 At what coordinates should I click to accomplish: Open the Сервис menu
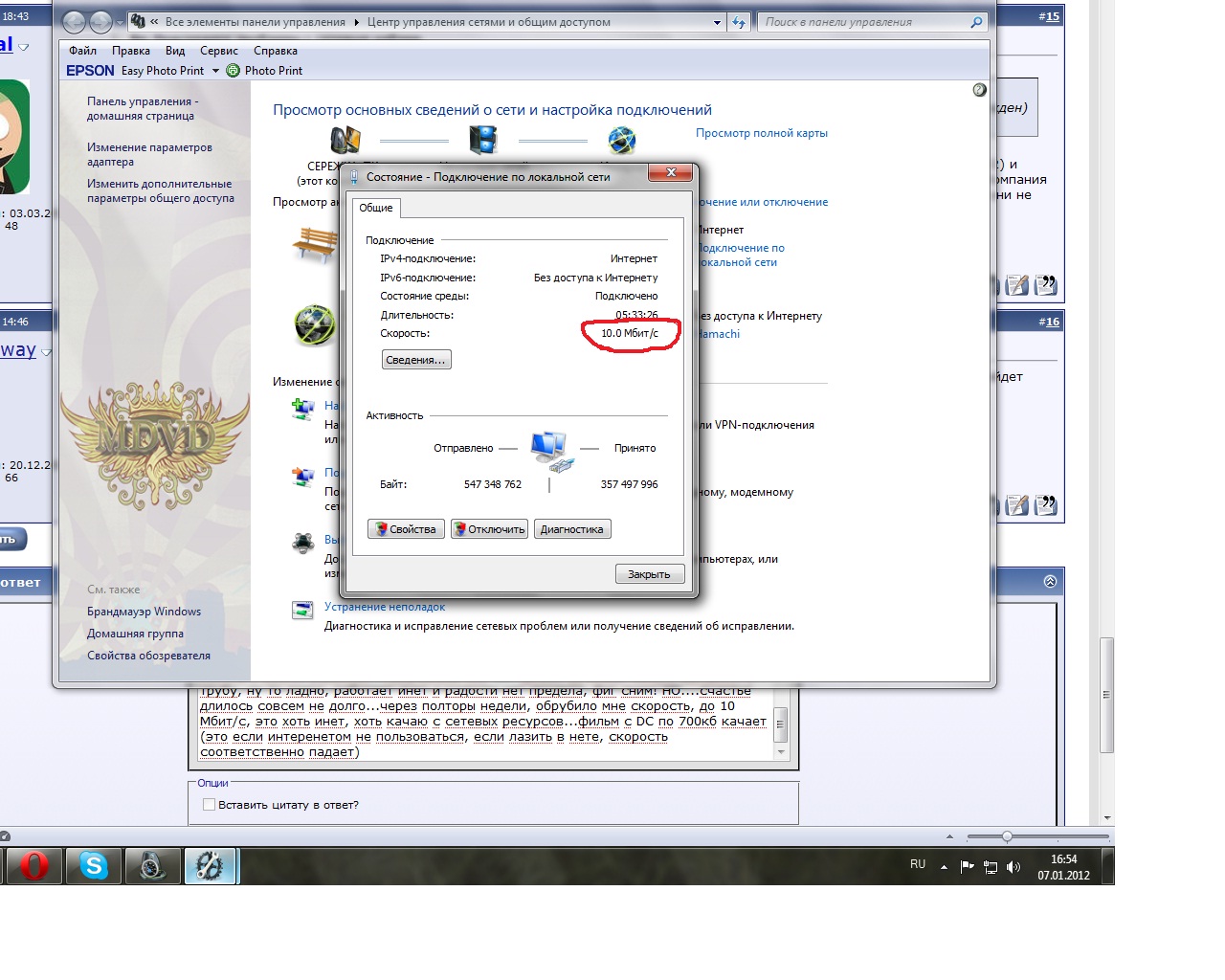click(x=218, y=51)
